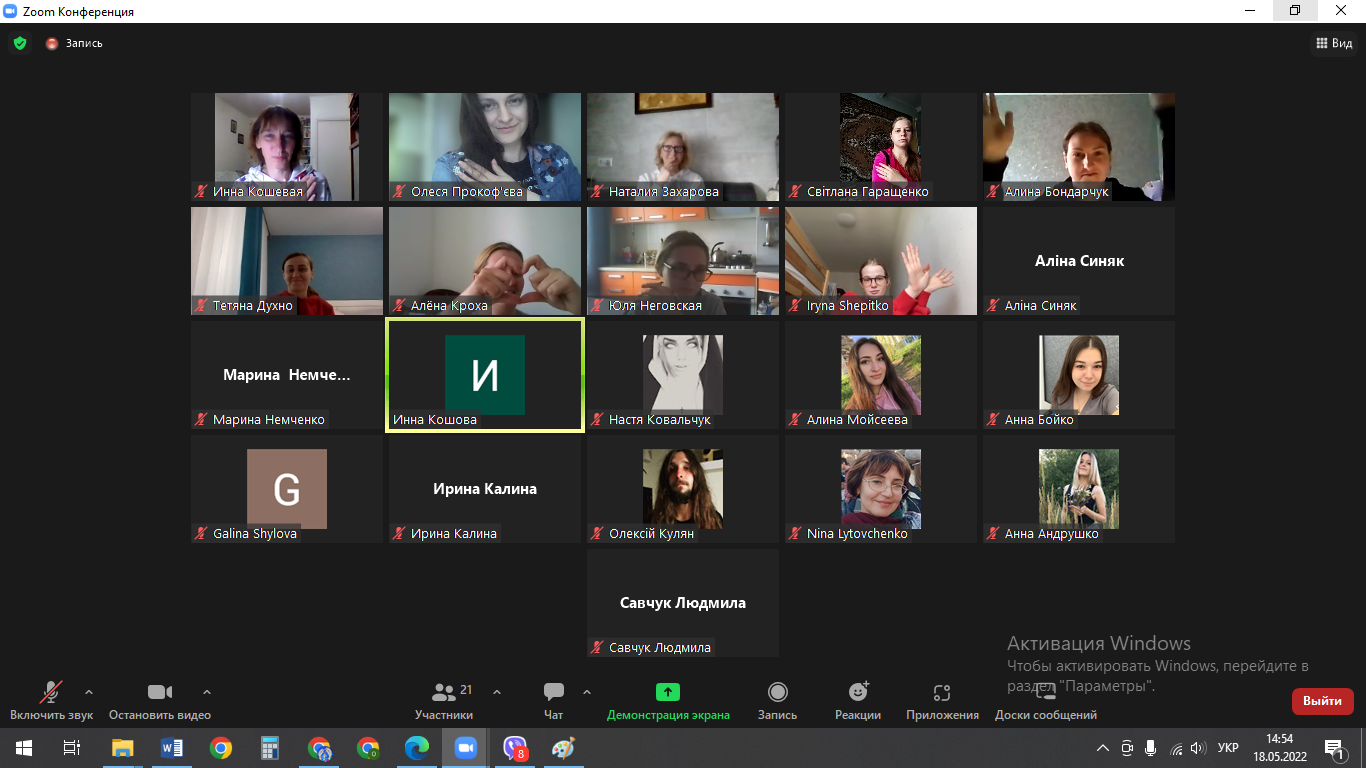Viewport: 1366px width, 768px height.
Task: Open the Реакции reactions menu
Action: [x=858, y=701]
